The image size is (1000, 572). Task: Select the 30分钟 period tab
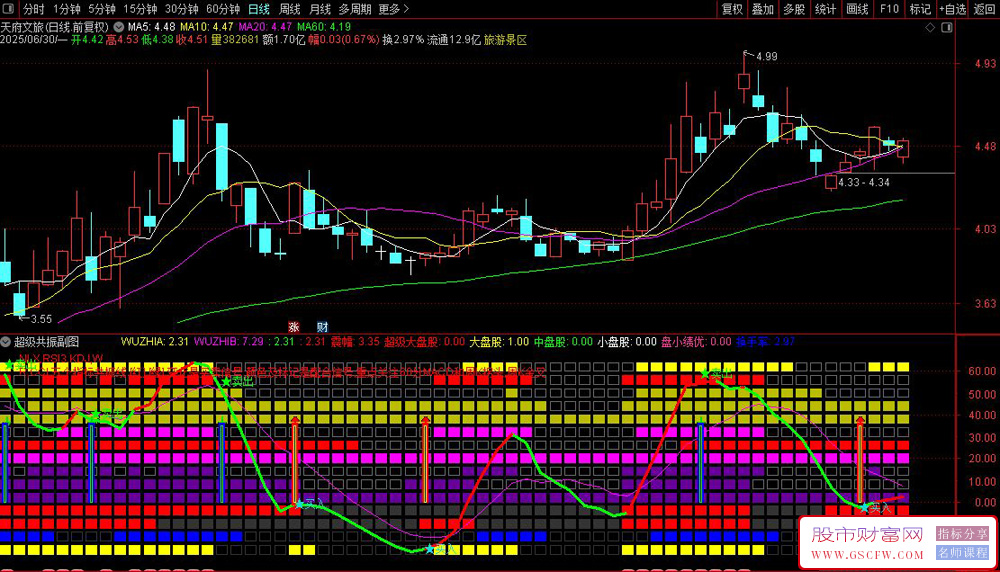[182, 9]
